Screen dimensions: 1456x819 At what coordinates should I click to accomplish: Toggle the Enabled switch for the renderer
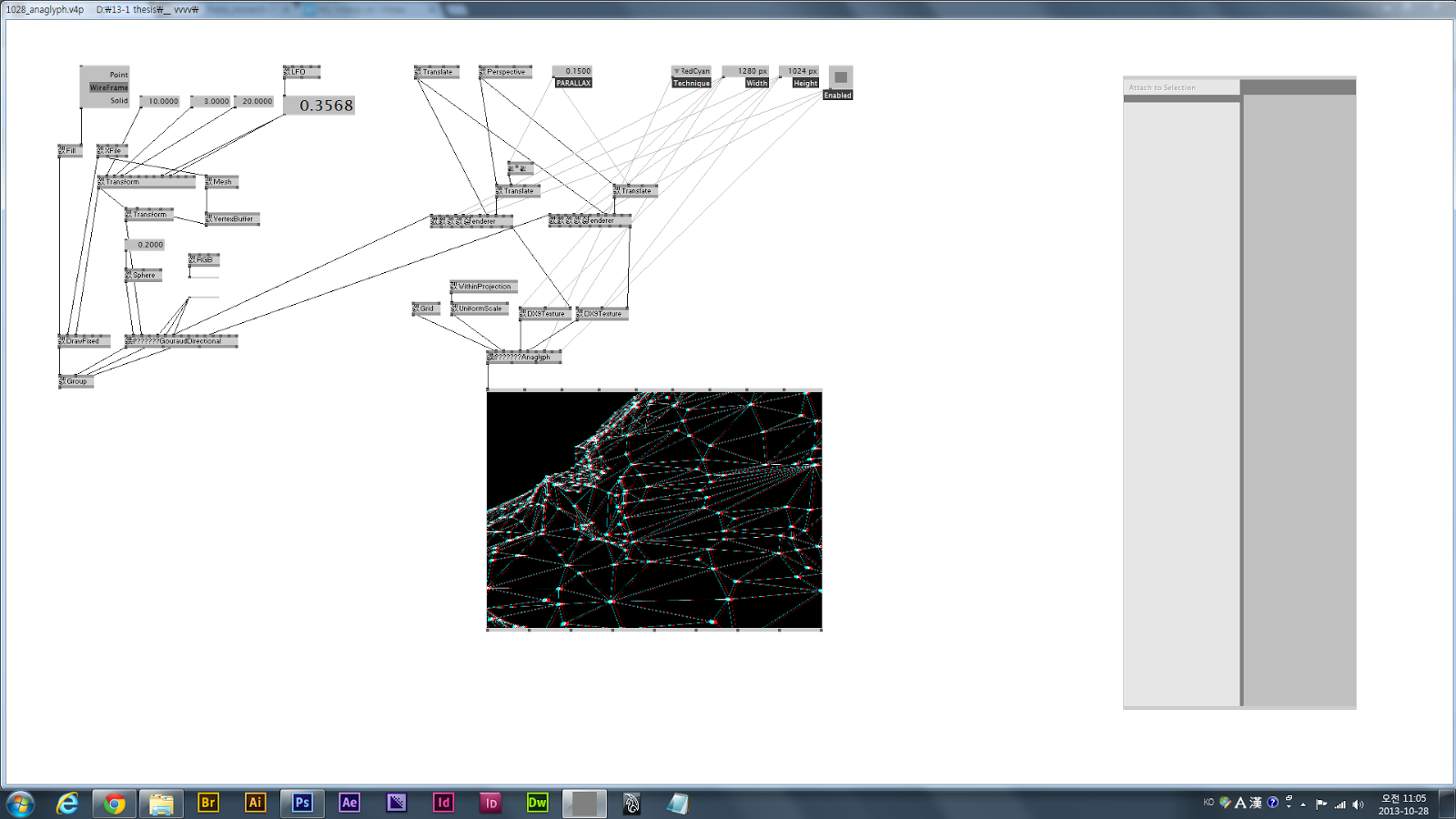coord(839,78)
